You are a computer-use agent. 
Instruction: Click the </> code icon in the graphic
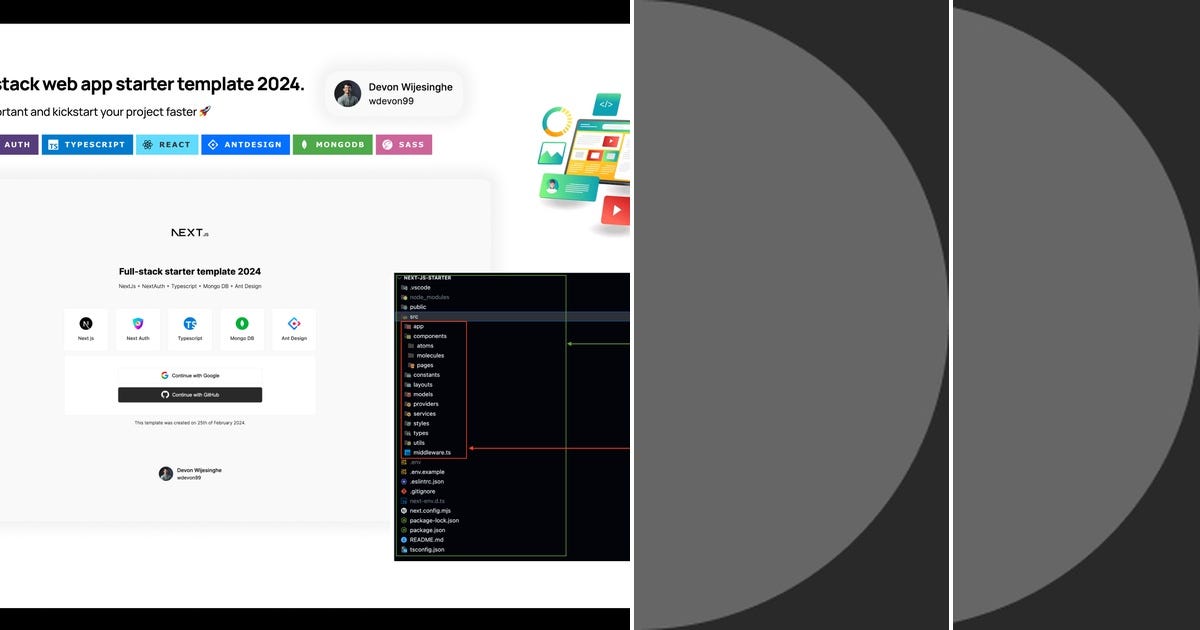pyautogui.click(x=605, y=103)
